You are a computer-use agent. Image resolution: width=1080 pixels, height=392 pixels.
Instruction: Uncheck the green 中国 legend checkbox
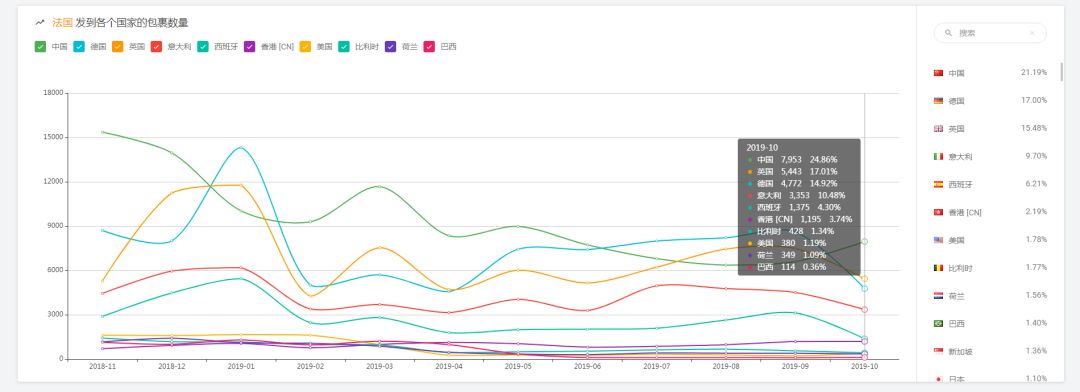click(x=41, y=47)
